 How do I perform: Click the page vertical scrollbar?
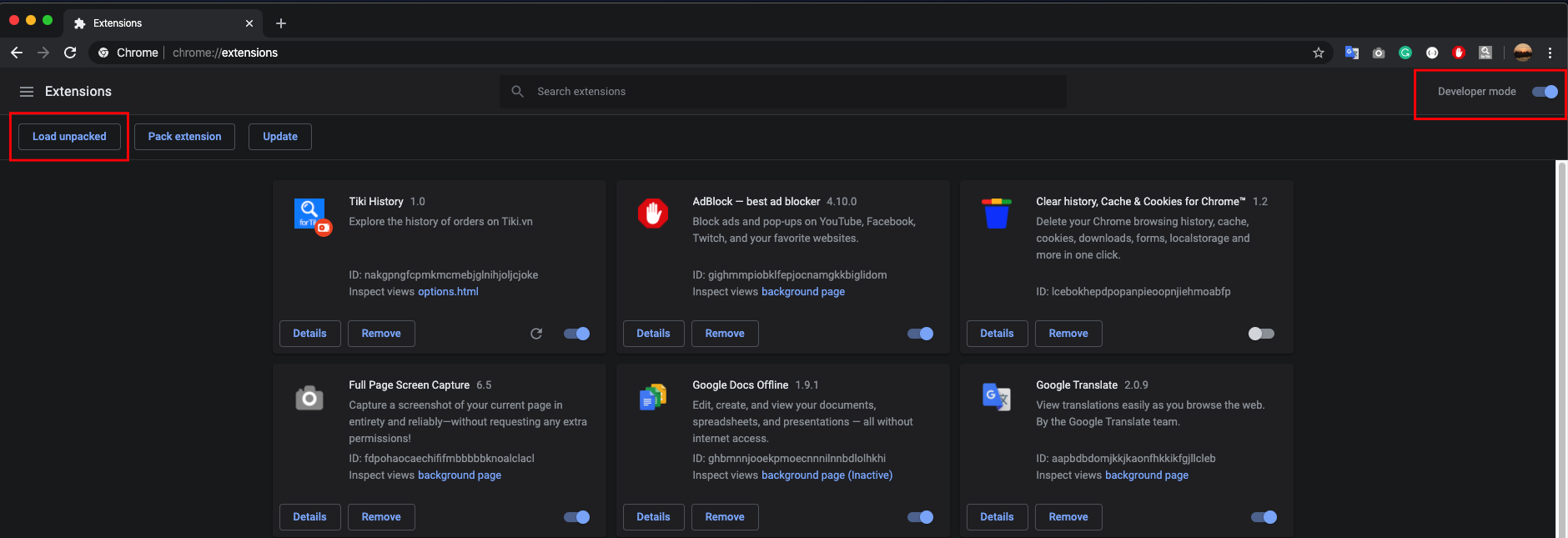coord(1562,349)
